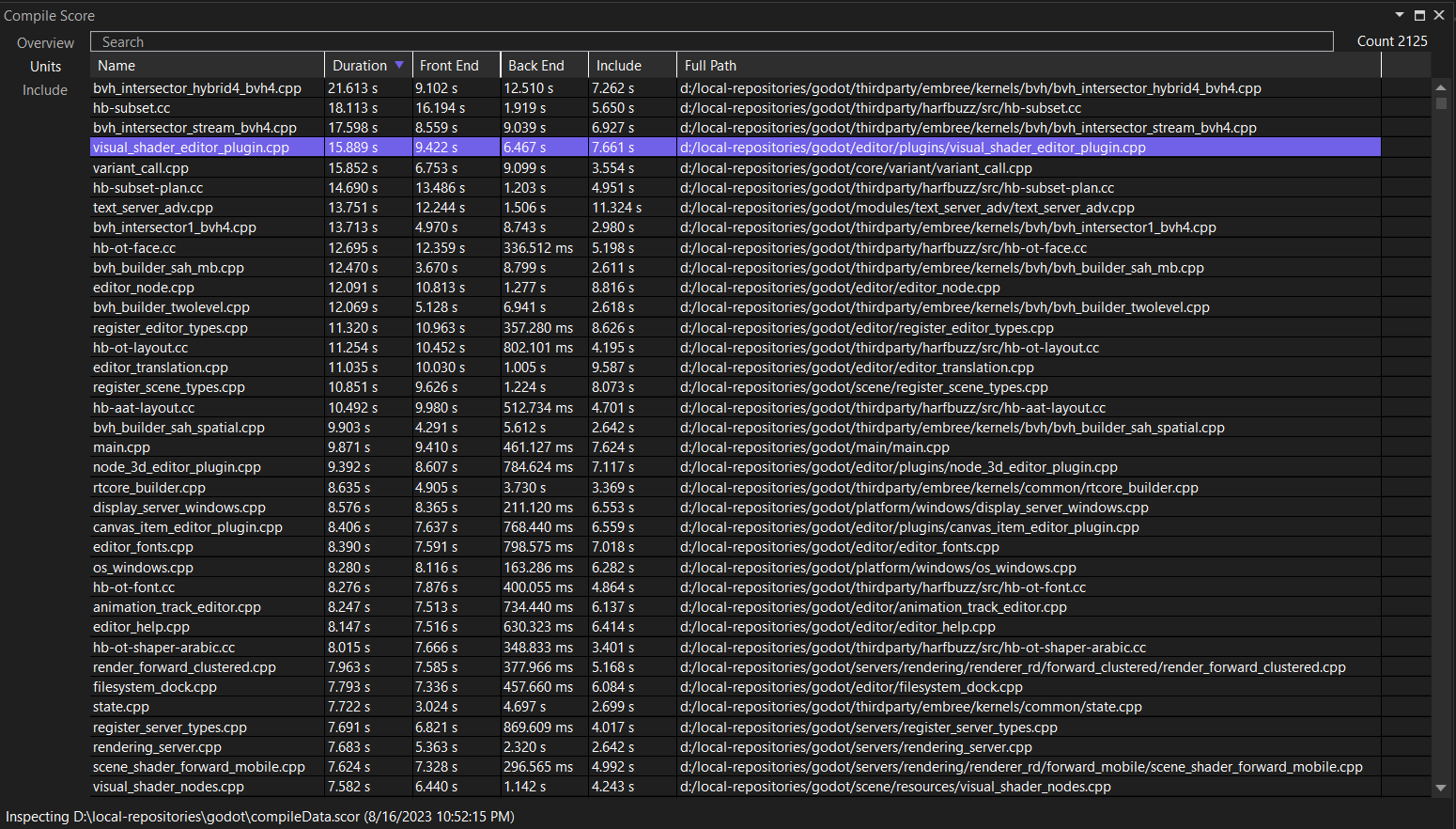
Task: Click the scrollbar down arrow
Action: pos(1441,788)
